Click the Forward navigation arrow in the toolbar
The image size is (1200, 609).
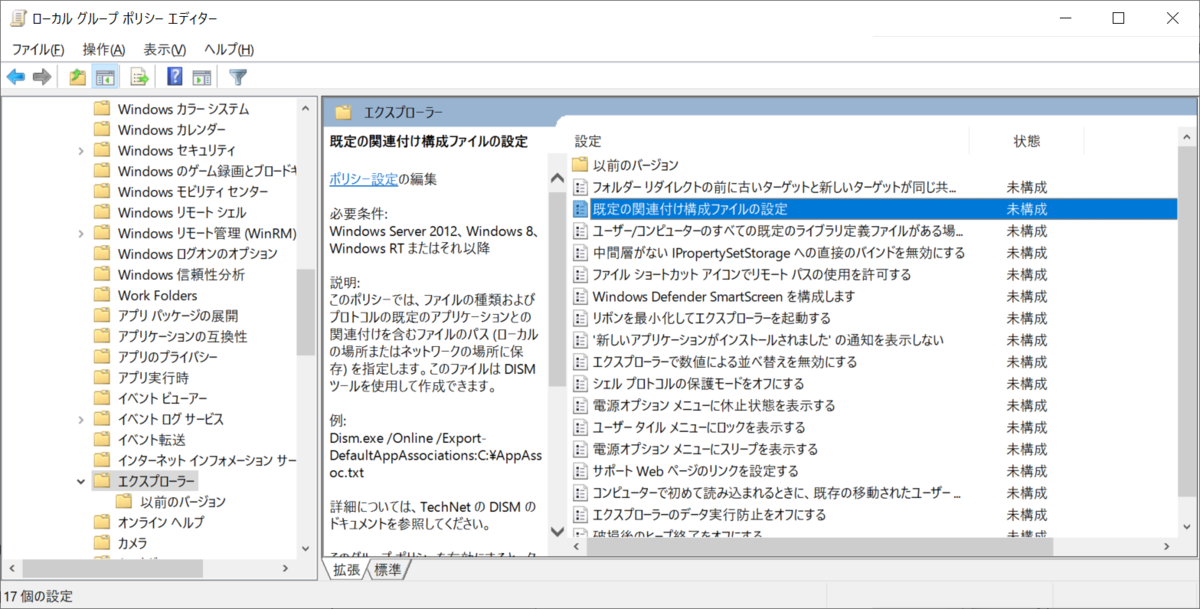(40, 76)
